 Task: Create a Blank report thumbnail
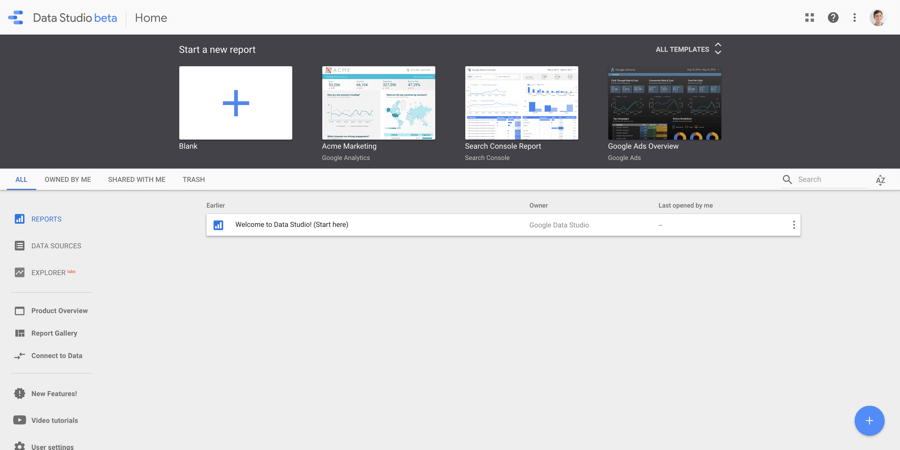[235, 103]
